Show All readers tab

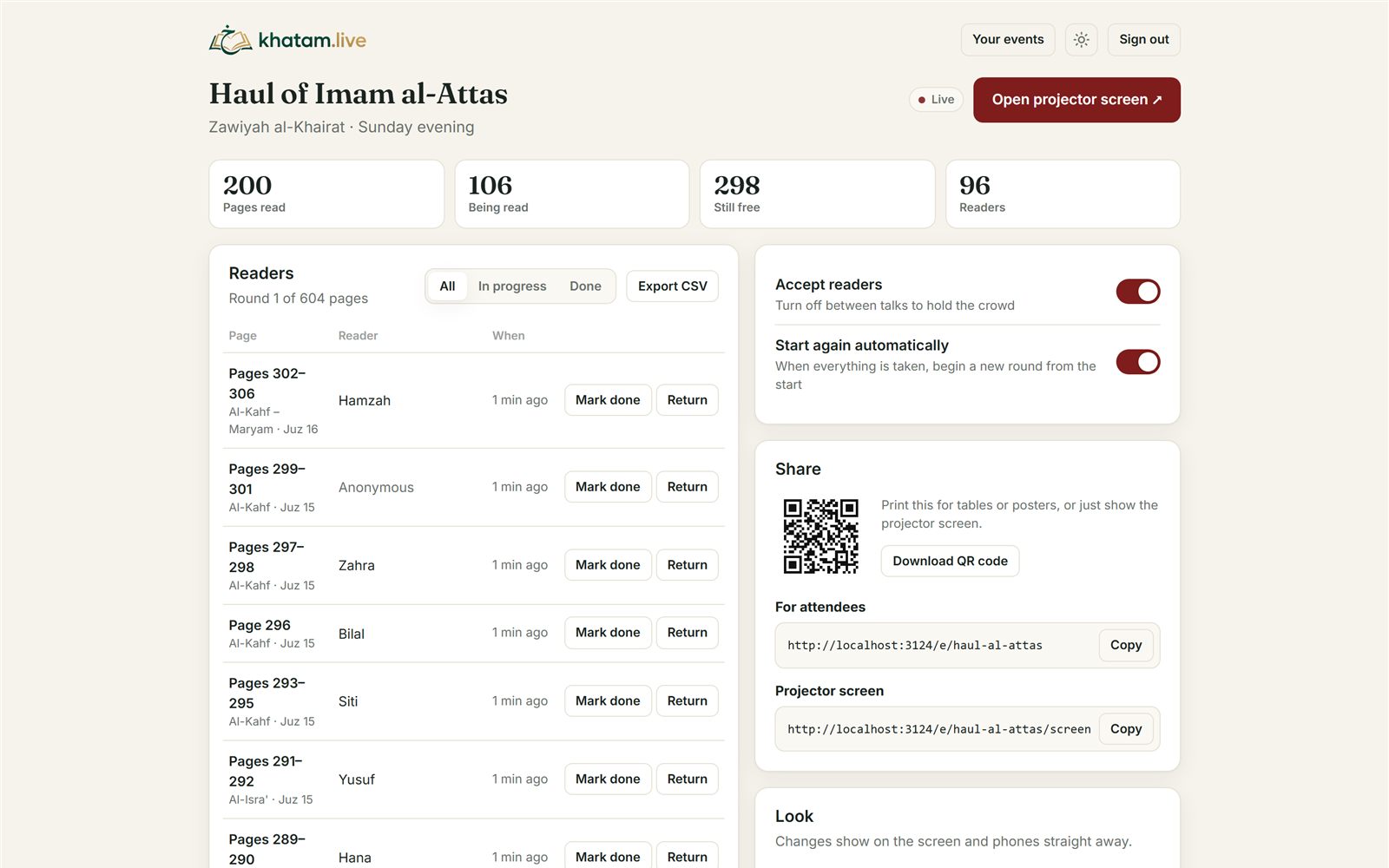(447, 286)
